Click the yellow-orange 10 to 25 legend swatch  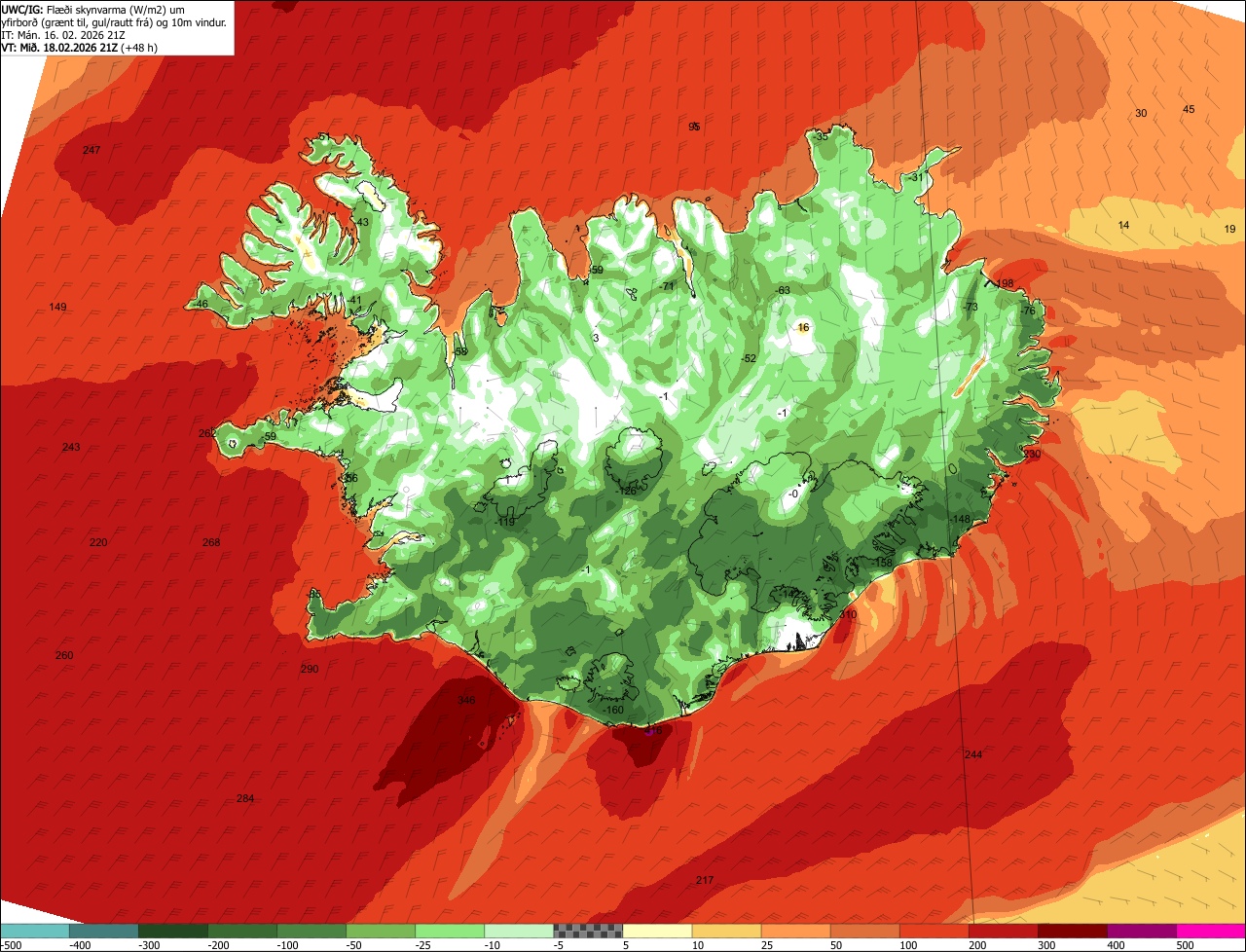(x=726, y=931)
